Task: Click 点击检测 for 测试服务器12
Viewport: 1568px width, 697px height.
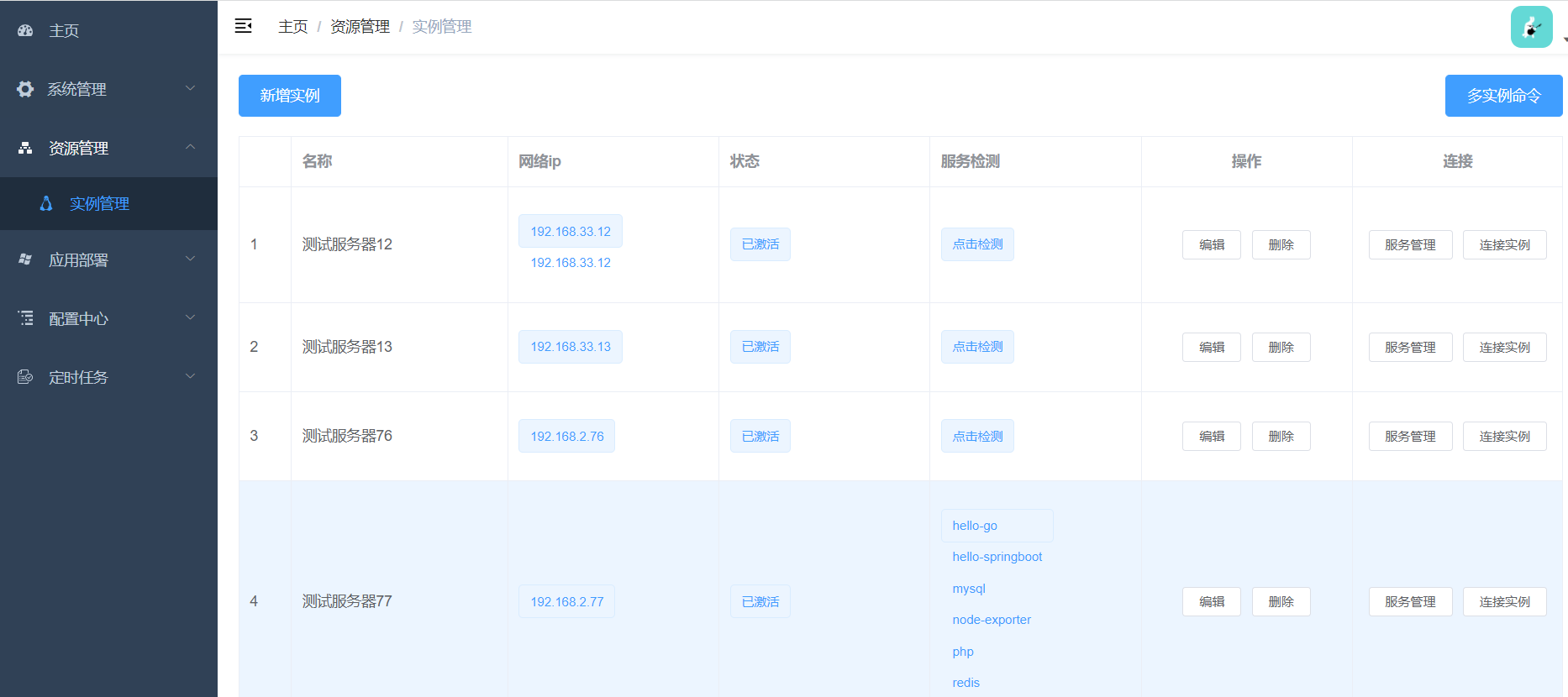Action: [977, 244]
